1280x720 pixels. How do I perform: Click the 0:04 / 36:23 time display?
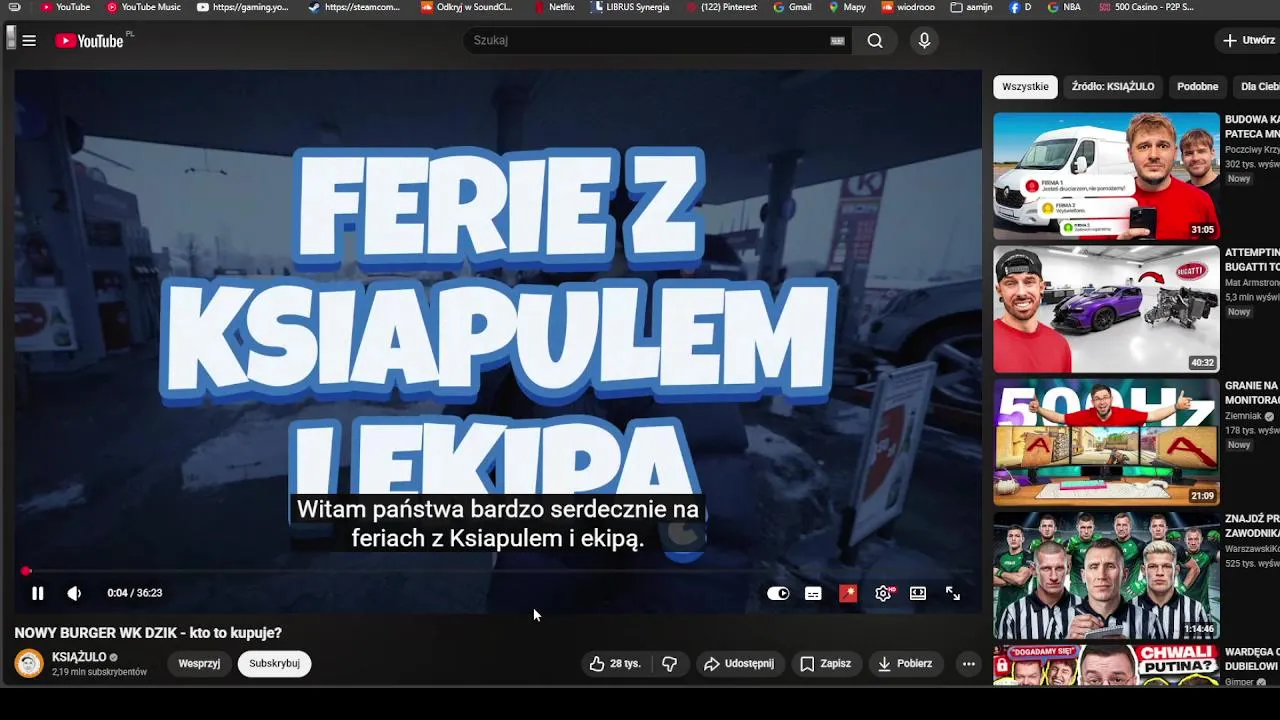point(134,593)
